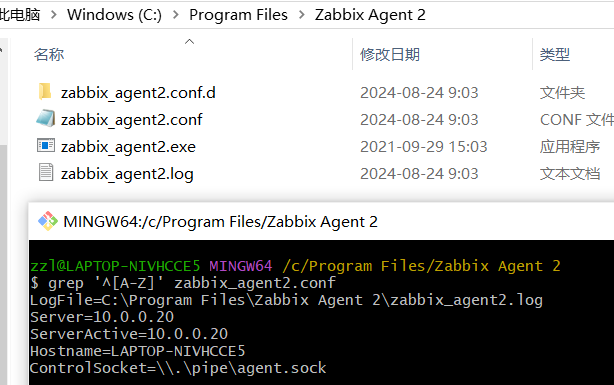
Task: Expand the chevron after Windows (C:) breadcrumb
Action: [x=176, y=15]
